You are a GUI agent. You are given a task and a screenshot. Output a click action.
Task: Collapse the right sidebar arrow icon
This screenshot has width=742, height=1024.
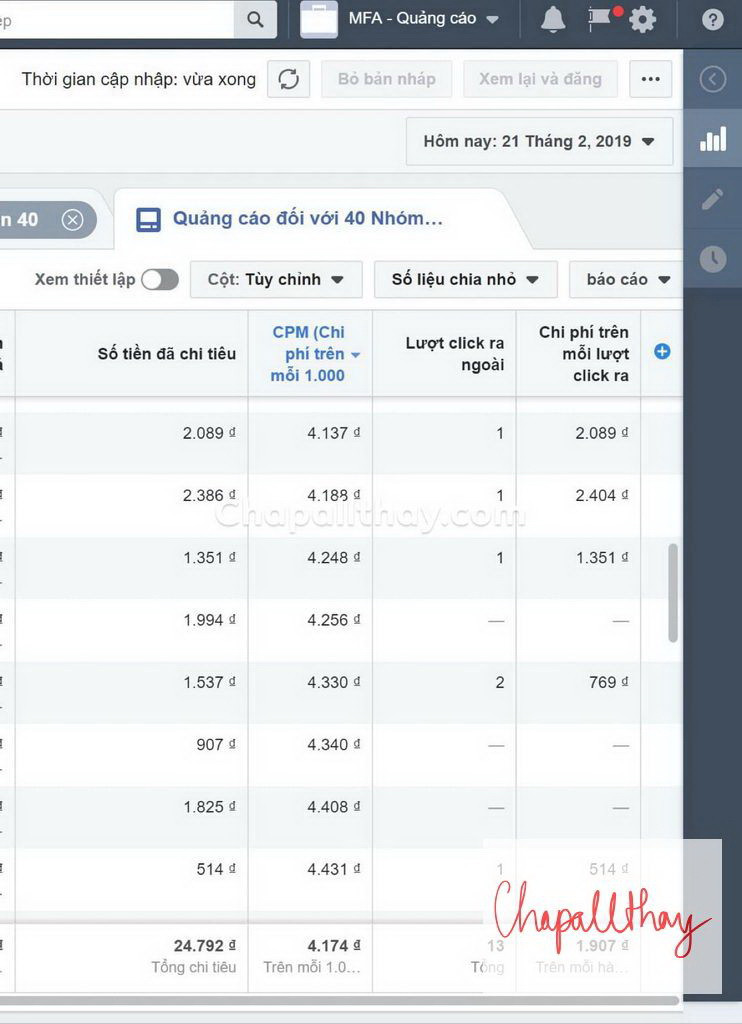coord(712,80)
